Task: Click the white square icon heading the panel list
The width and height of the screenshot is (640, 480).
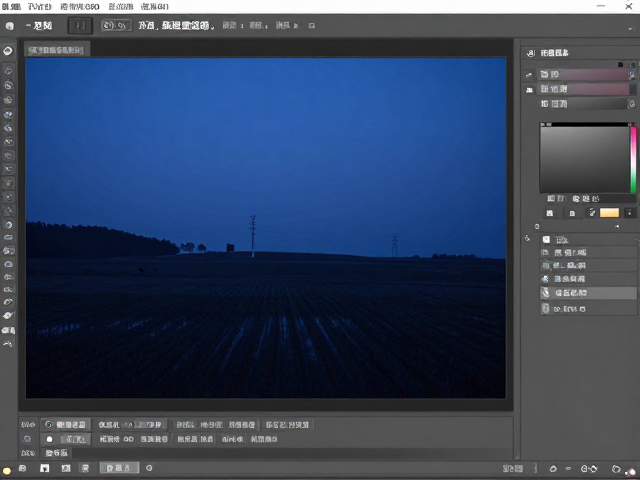Action: (x=546, y=240)
